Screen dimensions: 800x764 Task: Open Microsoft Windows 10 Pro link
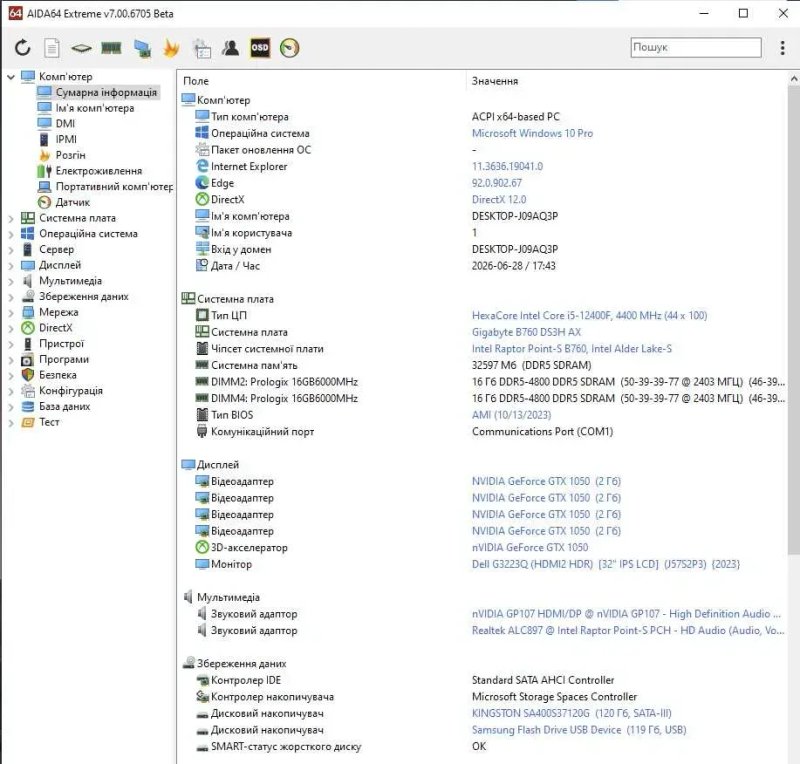(532, 133)
